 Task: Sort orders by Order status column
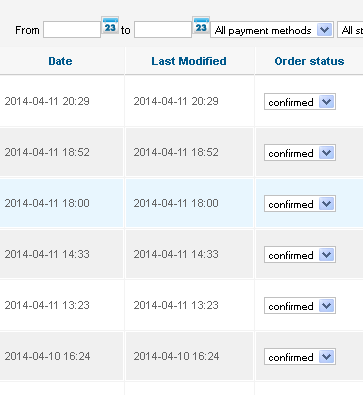(309, 61)
